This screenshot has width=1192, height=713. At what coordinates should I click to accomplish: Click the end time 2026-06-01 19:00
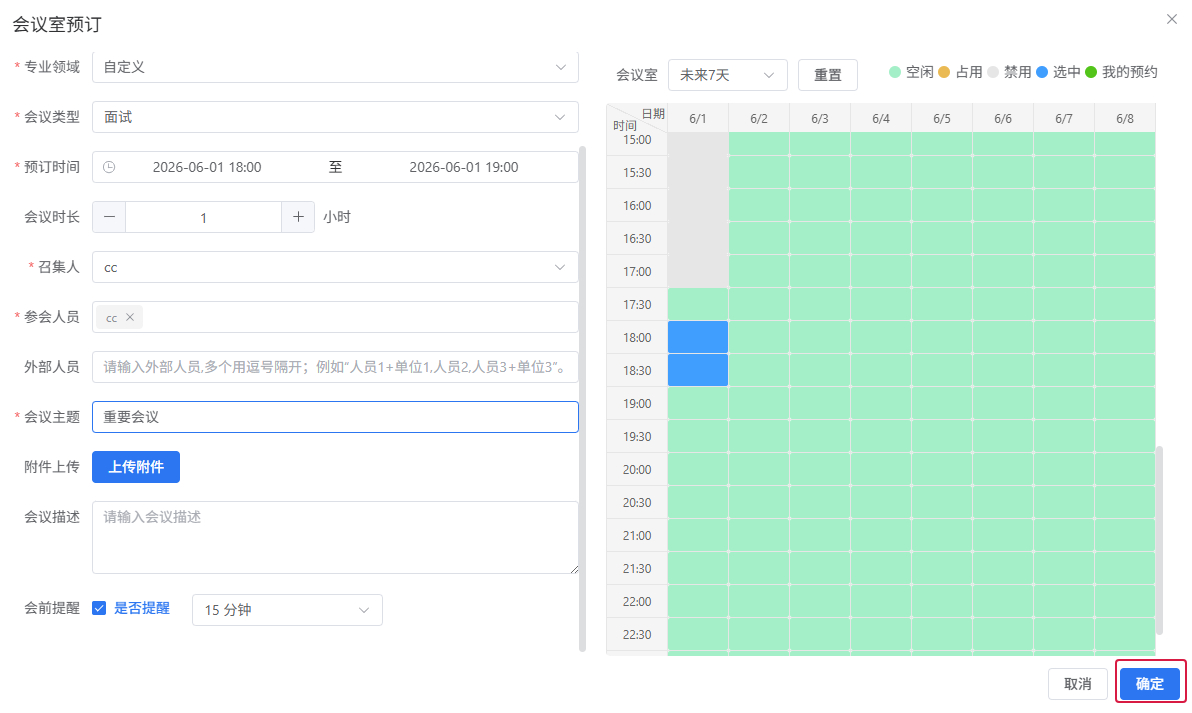tap(464, 167)
